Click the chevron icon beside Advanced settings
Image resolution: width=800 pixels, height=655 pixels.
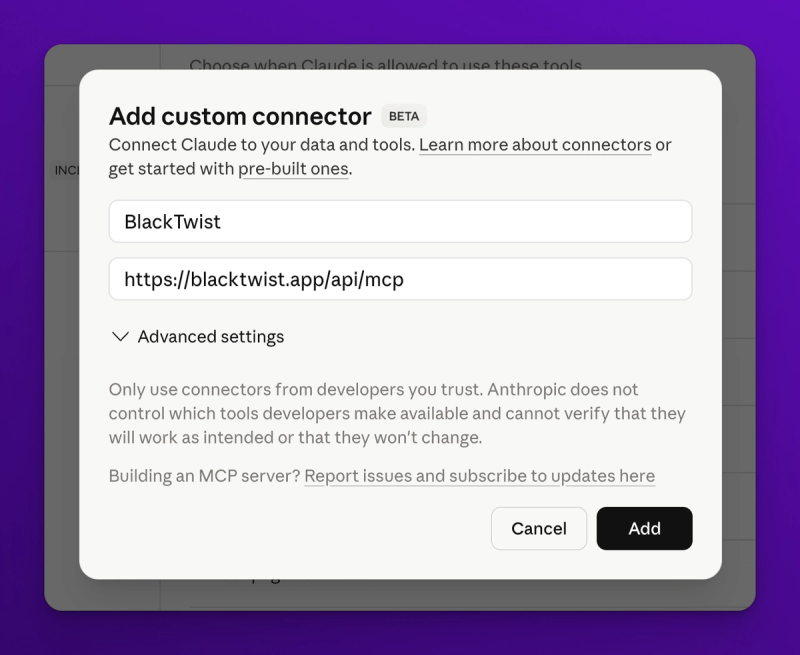coord(119,337)
